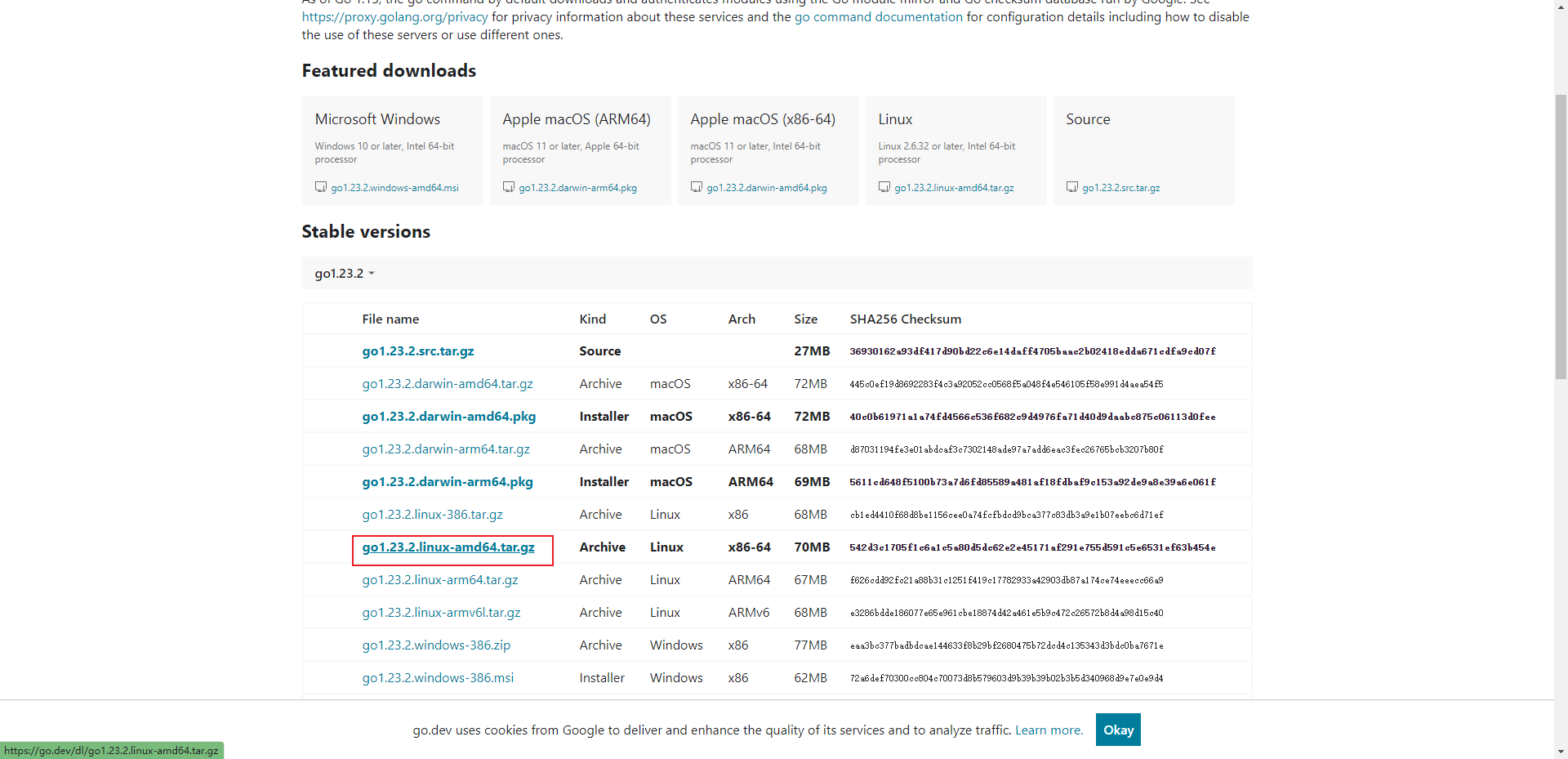Click Installer kind in the windows-386.msi row

coord(602,678)
